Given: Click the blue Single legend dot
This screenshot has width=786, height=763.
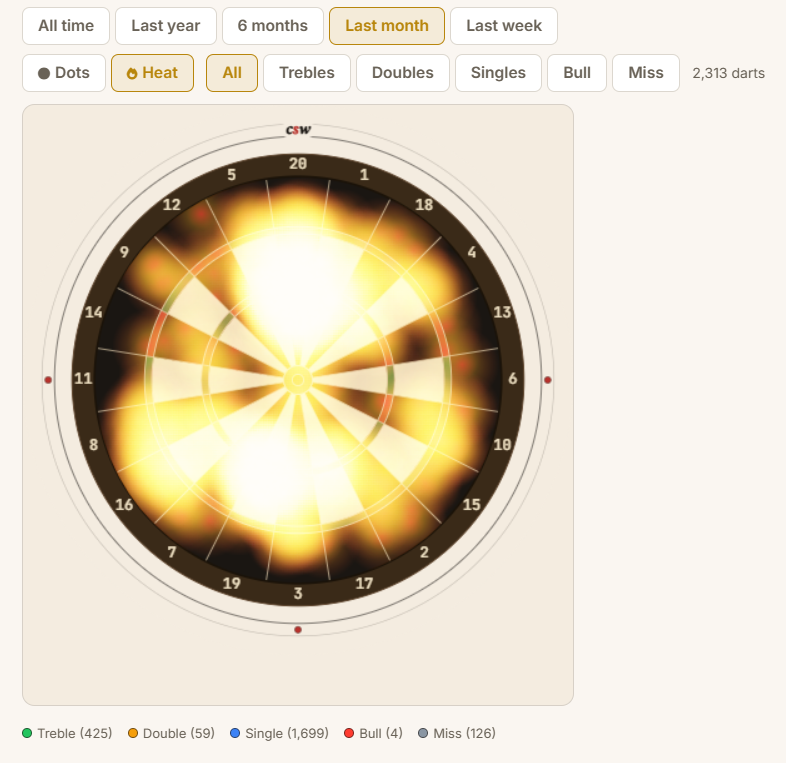Looking at the screenshot, I should pyautogui.click(x=235, y=733).
